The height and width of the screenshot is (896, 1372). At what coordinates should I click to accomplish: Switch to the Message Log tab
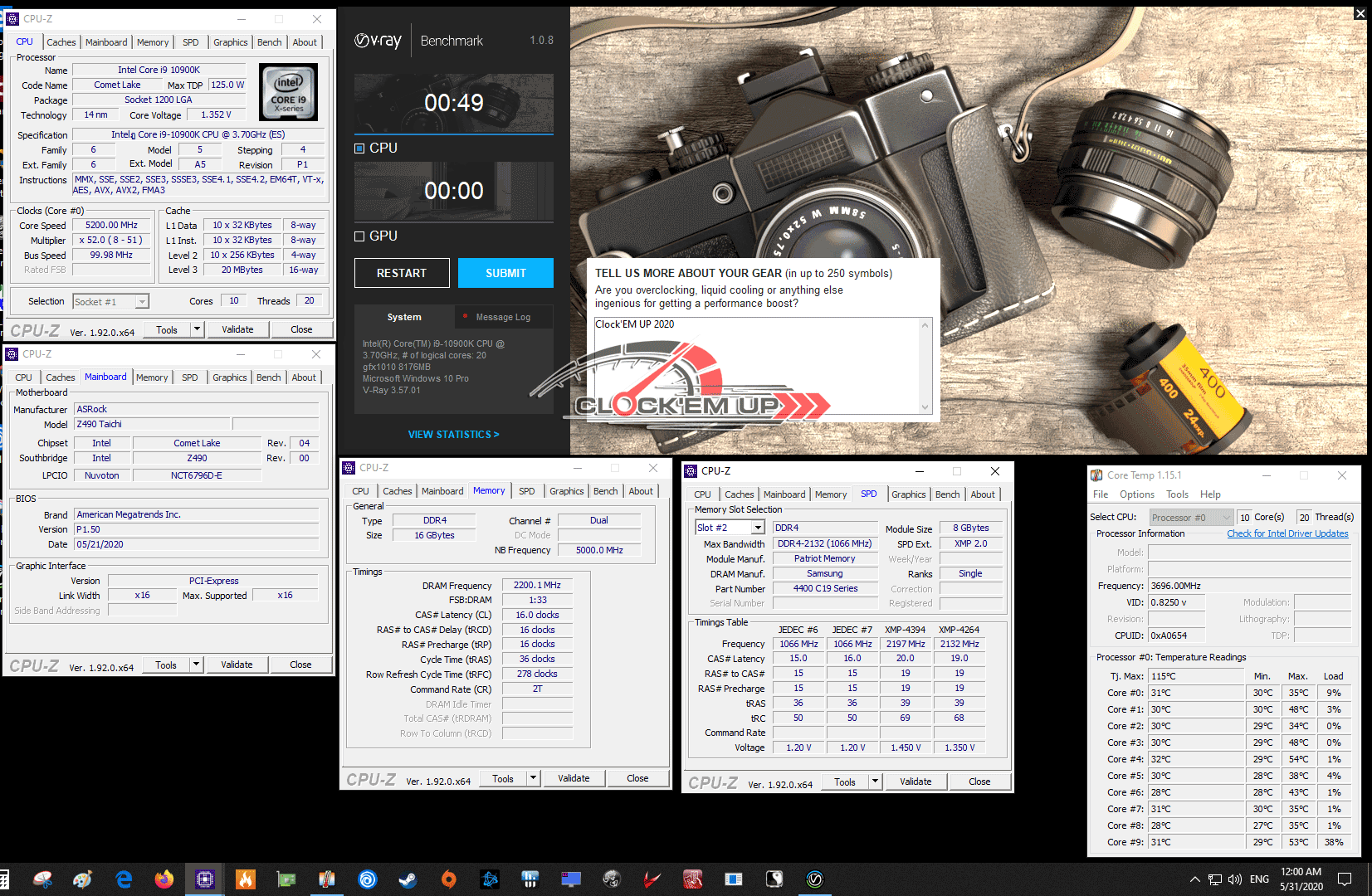pos(503,317)
